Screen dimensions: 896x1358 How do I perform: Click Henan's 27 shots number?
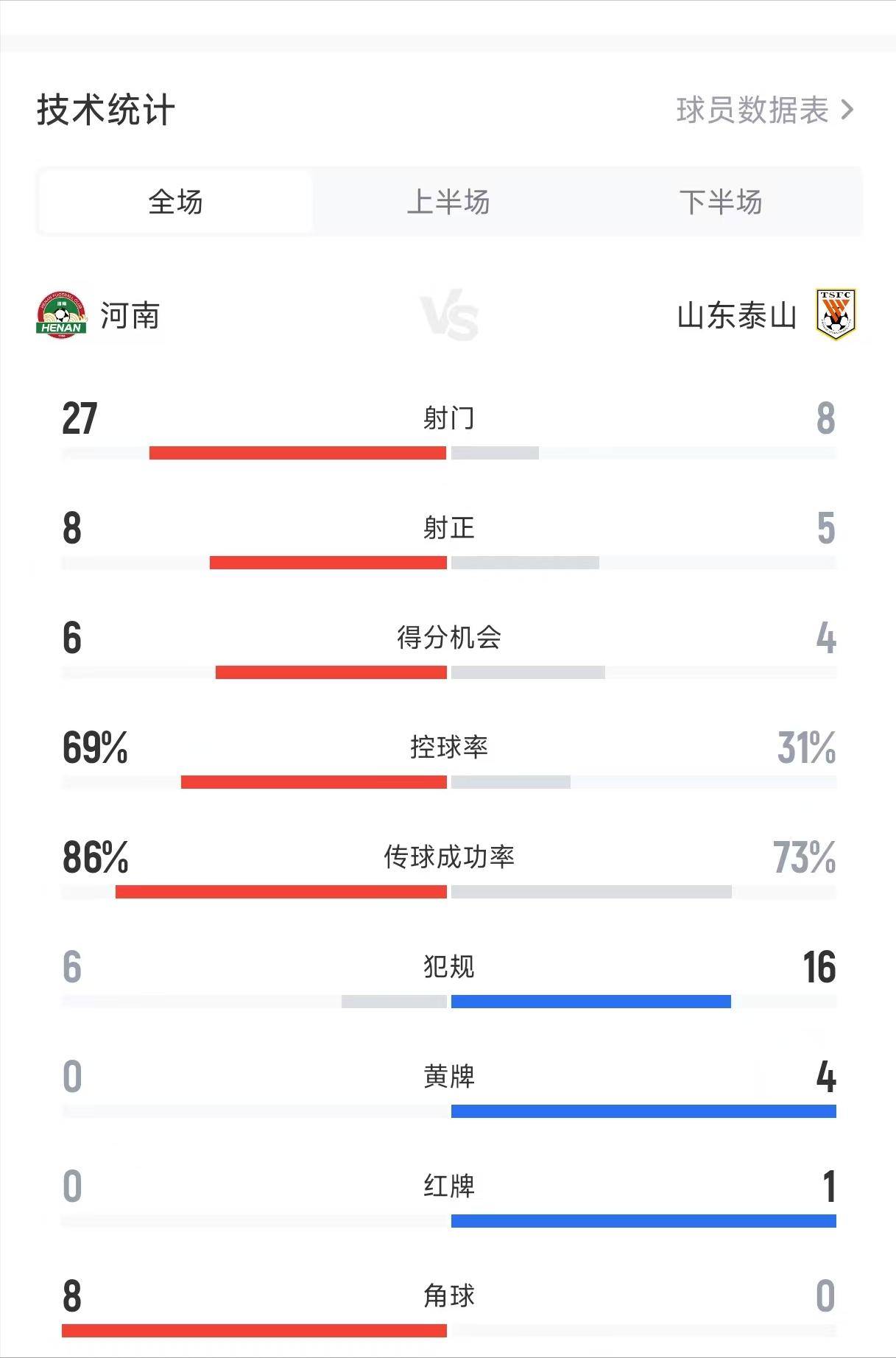click(80, 418)
